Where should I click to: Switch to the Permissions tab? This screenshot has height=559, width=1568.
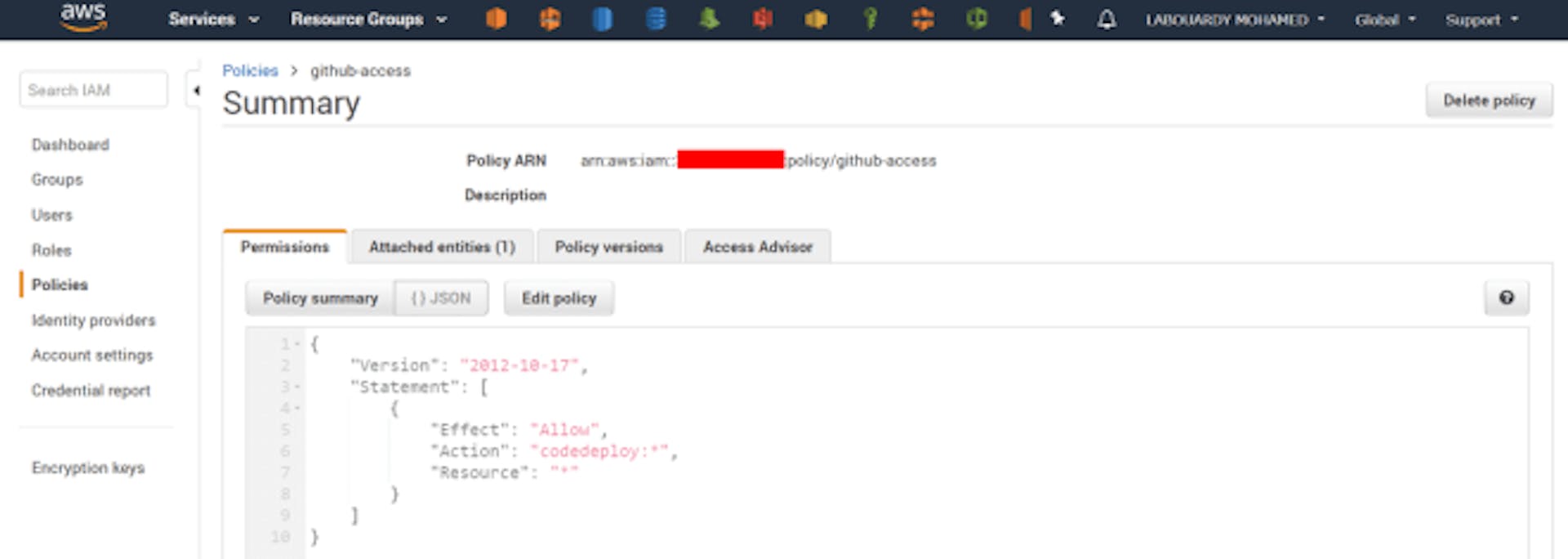point(285,247)
